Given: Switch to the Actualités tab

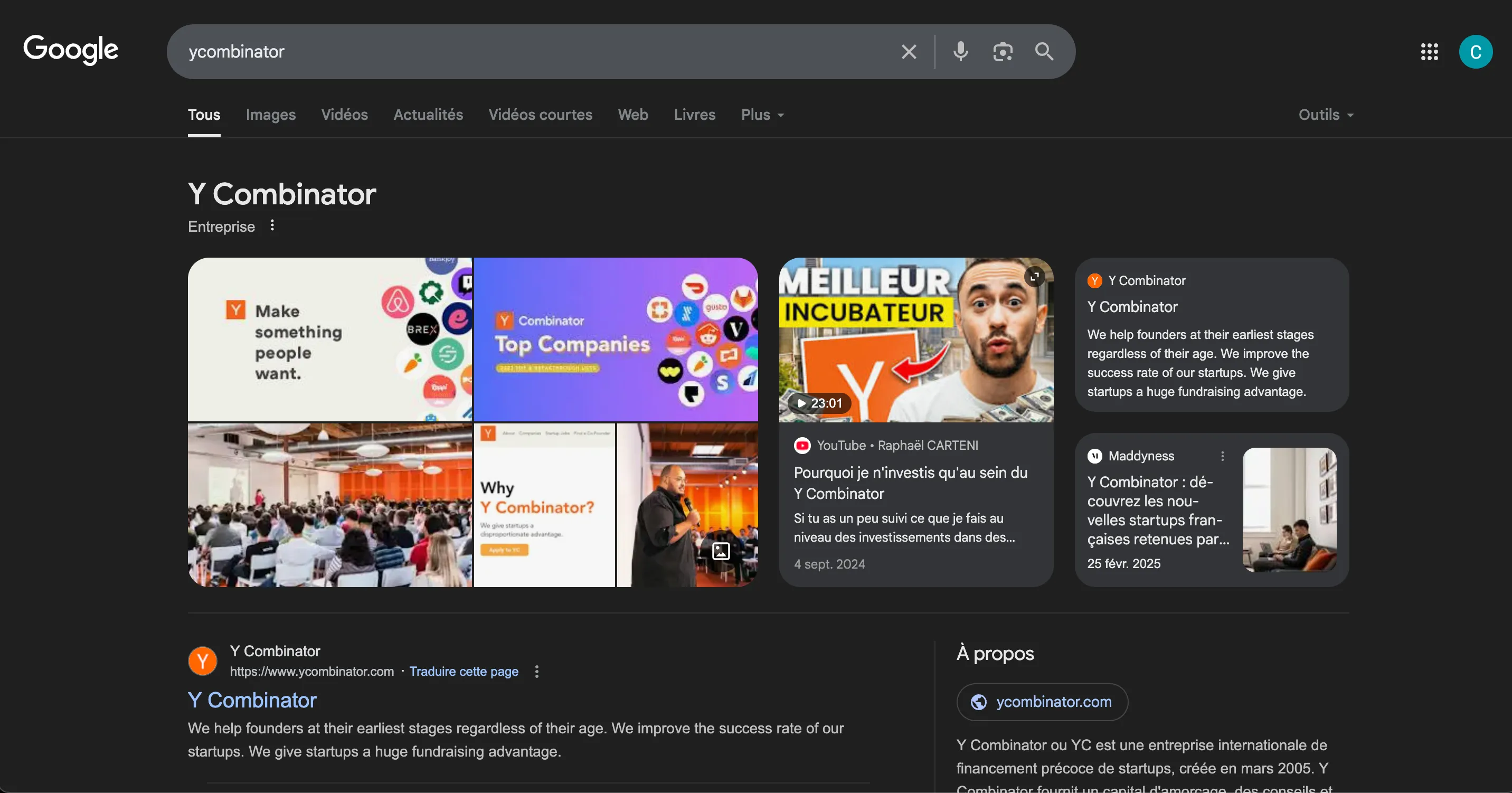Looking at the screenshot, I should click(428, 115).
